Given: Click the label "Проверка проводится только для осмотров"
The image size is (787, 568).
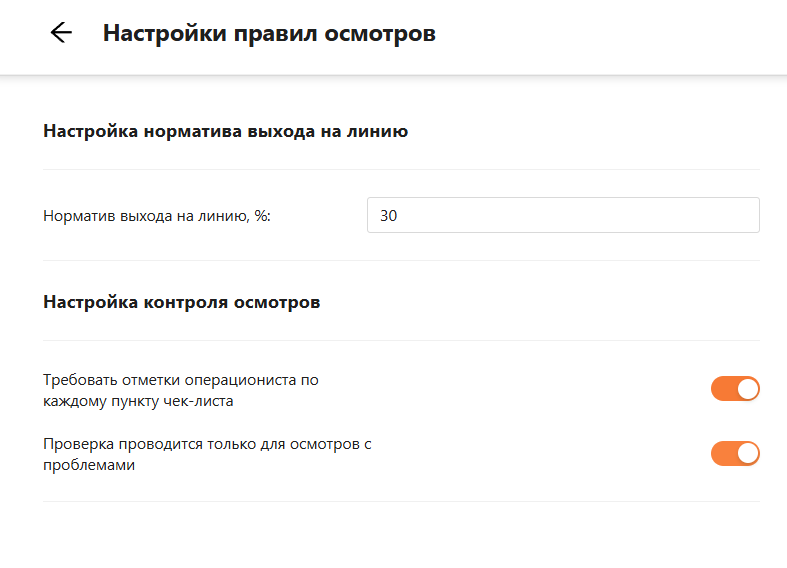Looking at the screenshot, I should 207,444.
